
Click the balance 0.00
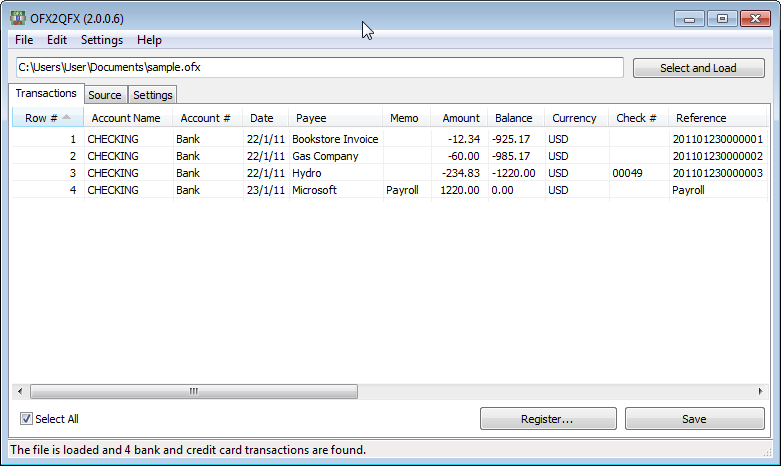pos(502,190)
